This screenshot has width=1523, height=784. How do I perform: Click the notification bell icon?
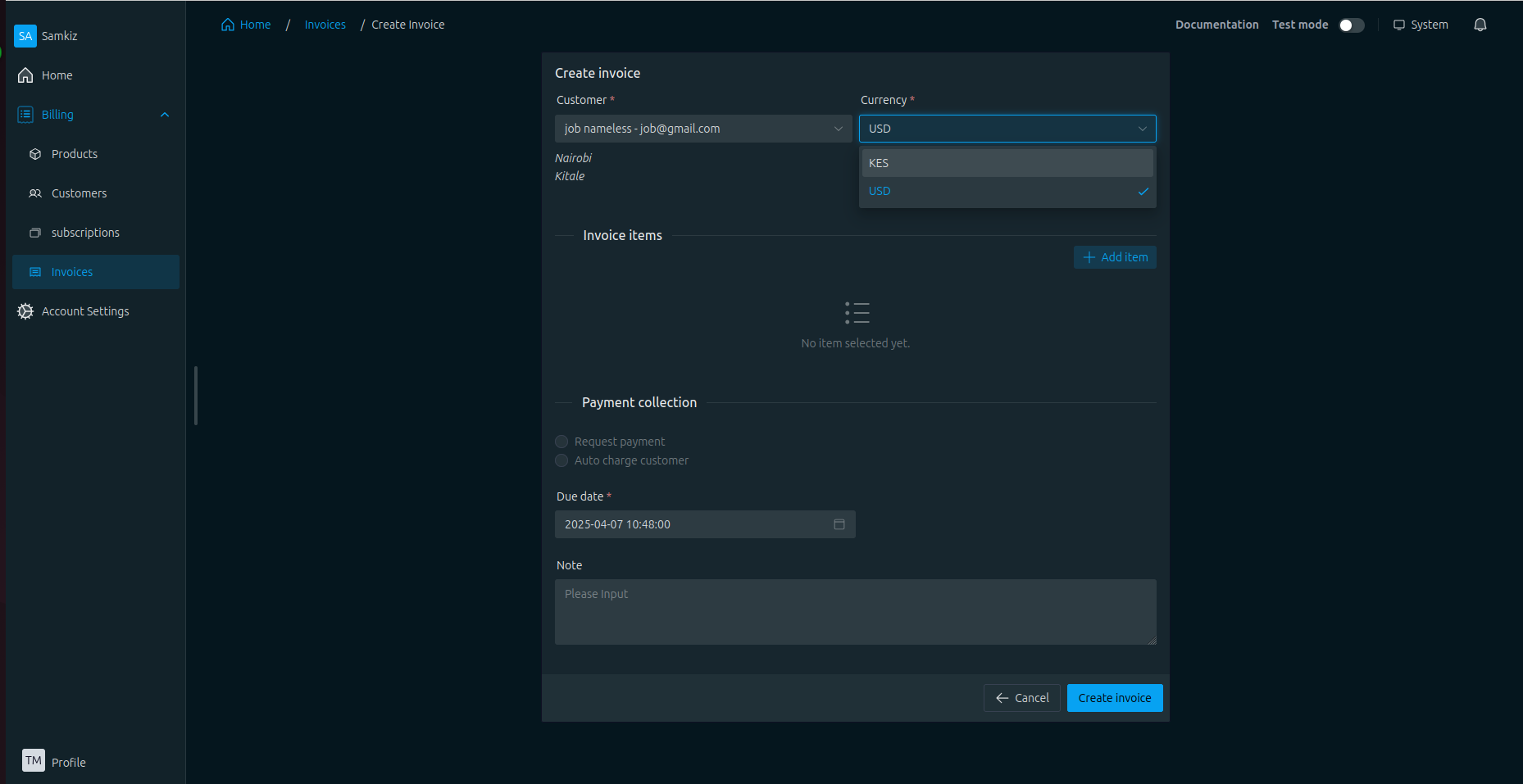point(1480,25)
